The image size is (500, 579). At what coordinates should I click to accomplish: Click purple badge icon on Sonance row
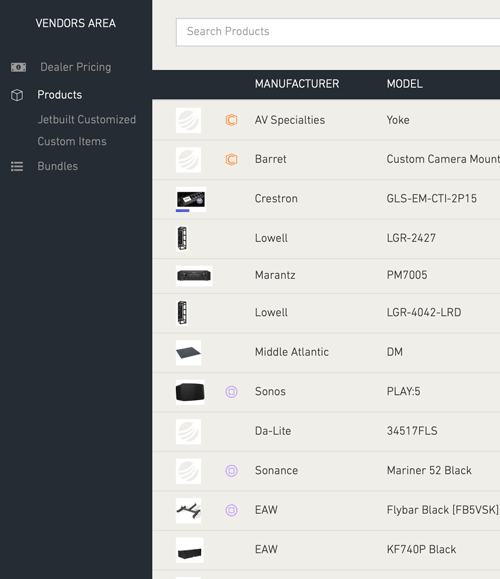tap(231, 471)
